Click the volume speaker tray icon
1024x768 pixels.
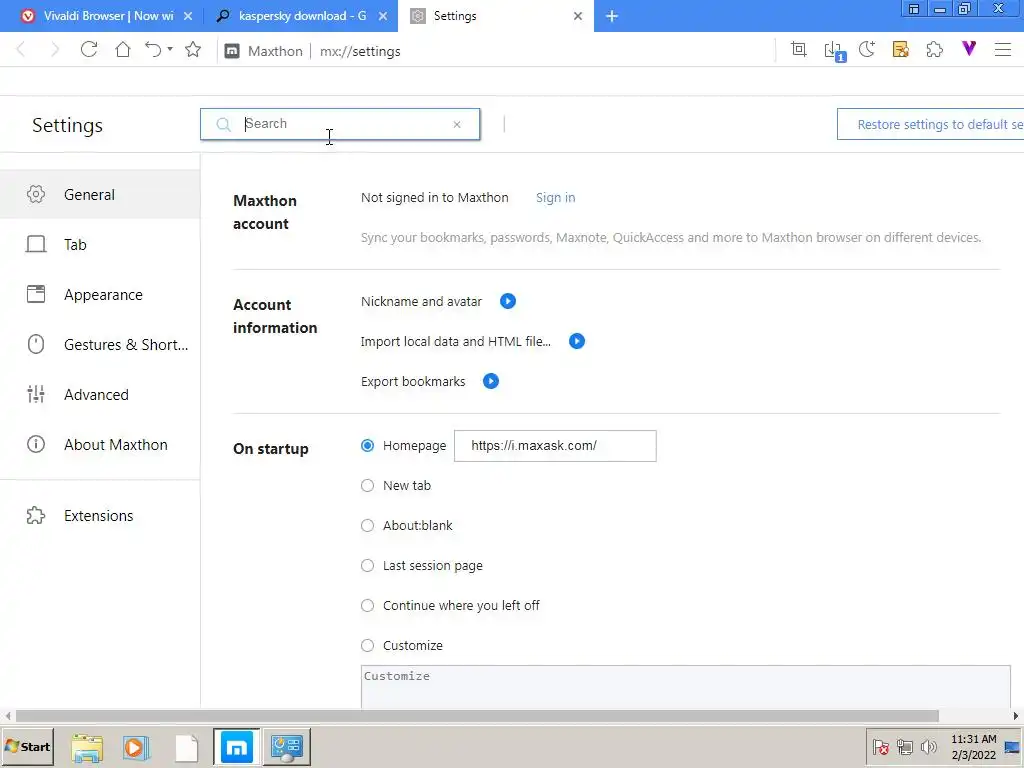(x=928, y=746)
